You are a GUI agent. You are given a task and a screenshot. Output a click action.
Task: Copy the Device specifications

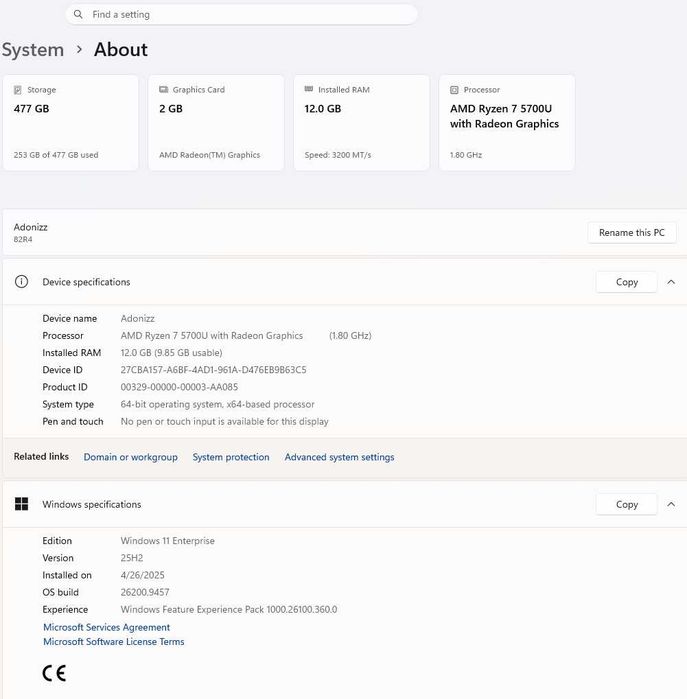626,282
